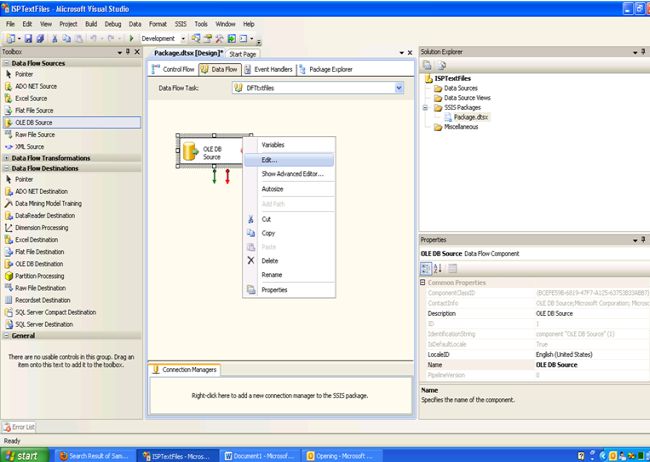Switch to the Event Handlers tab
650x462 pixels.
click(268, 70)
